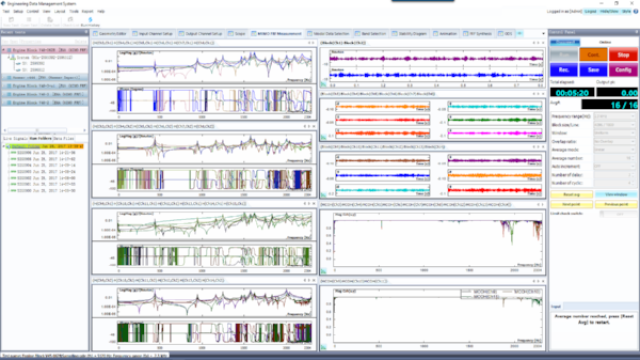The image size is (640, 360).
Task: Click the Reset avg button
Action: coord(571,195)
